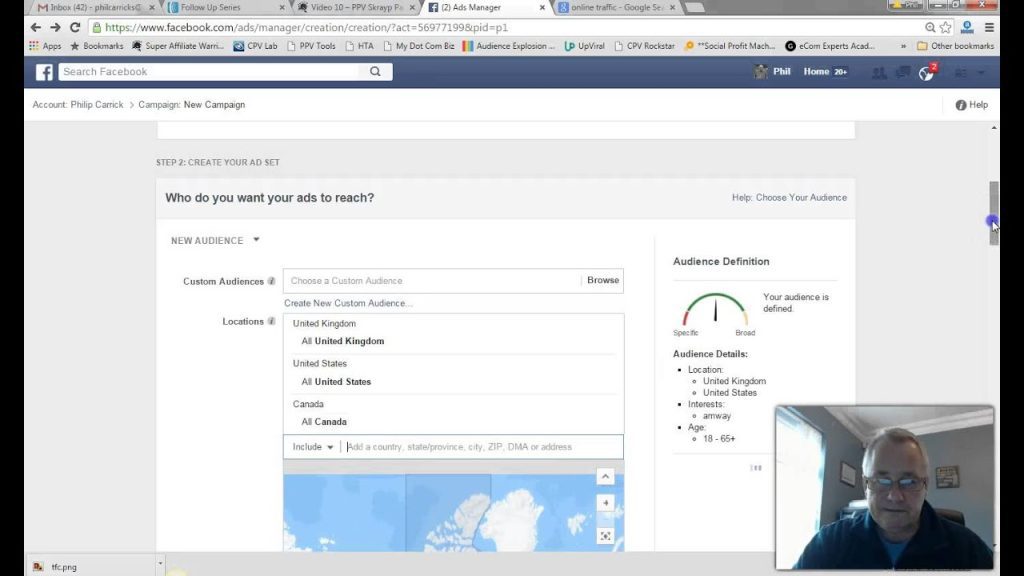Viewport: 1024px width, 576px height.
Task: Open the tfc.png download options arrow
Action: [160, 563]
